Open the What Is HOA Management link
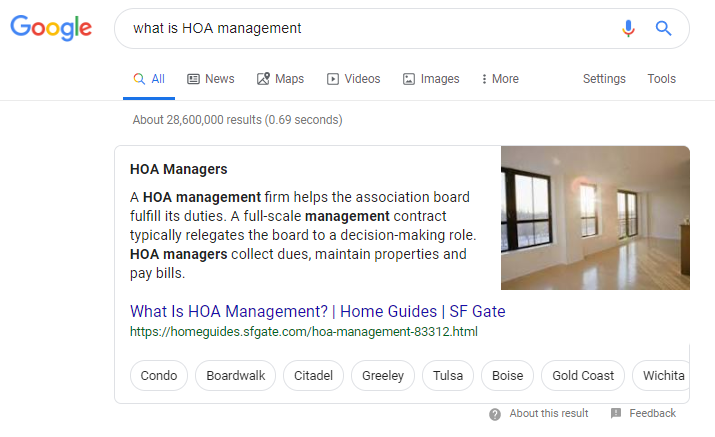715x437 pixels. [x=318, y=311]
